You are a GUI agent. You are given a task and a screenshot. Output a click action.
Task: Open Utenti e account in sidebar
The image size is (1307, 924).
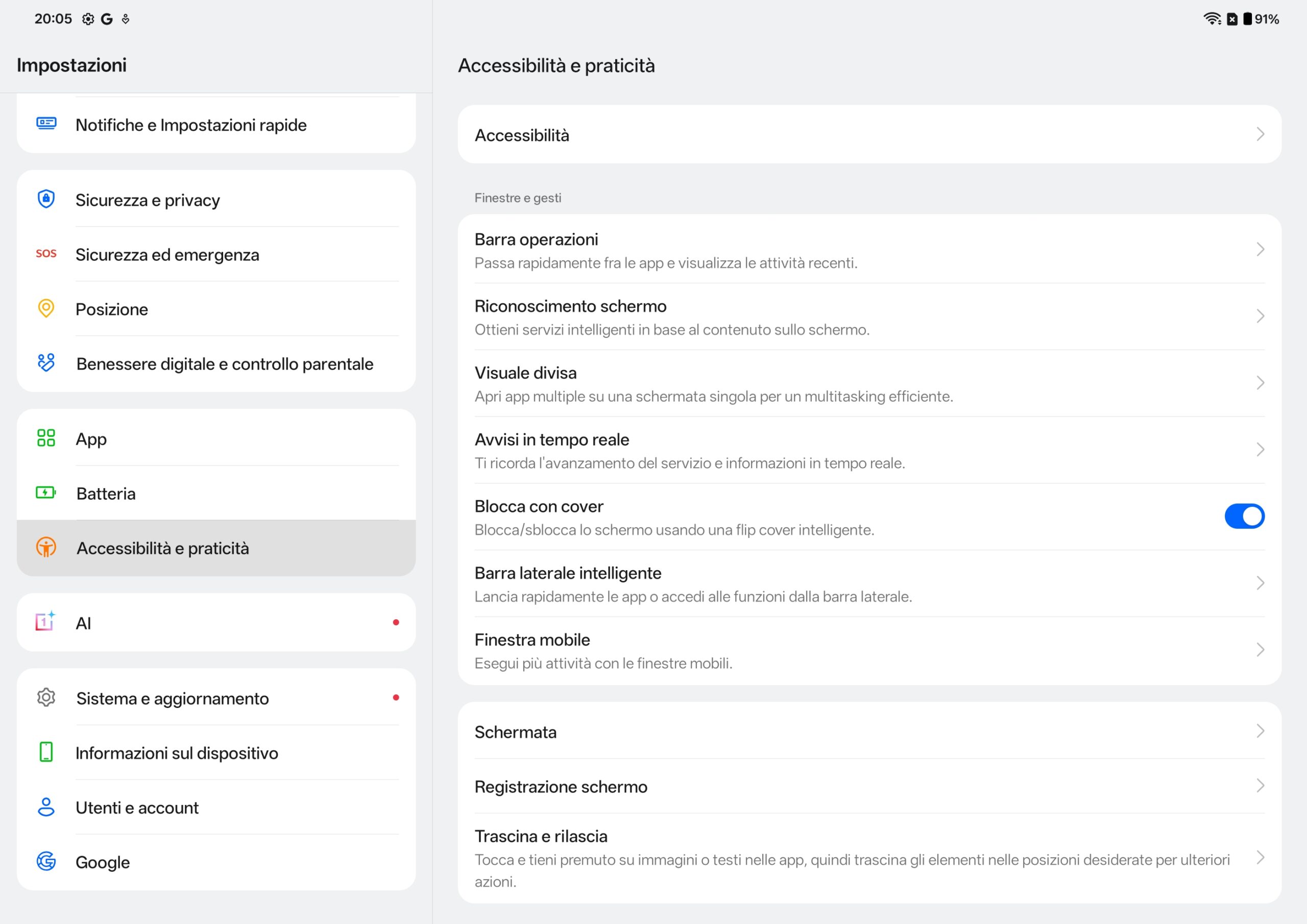click(x=137, y=807)
